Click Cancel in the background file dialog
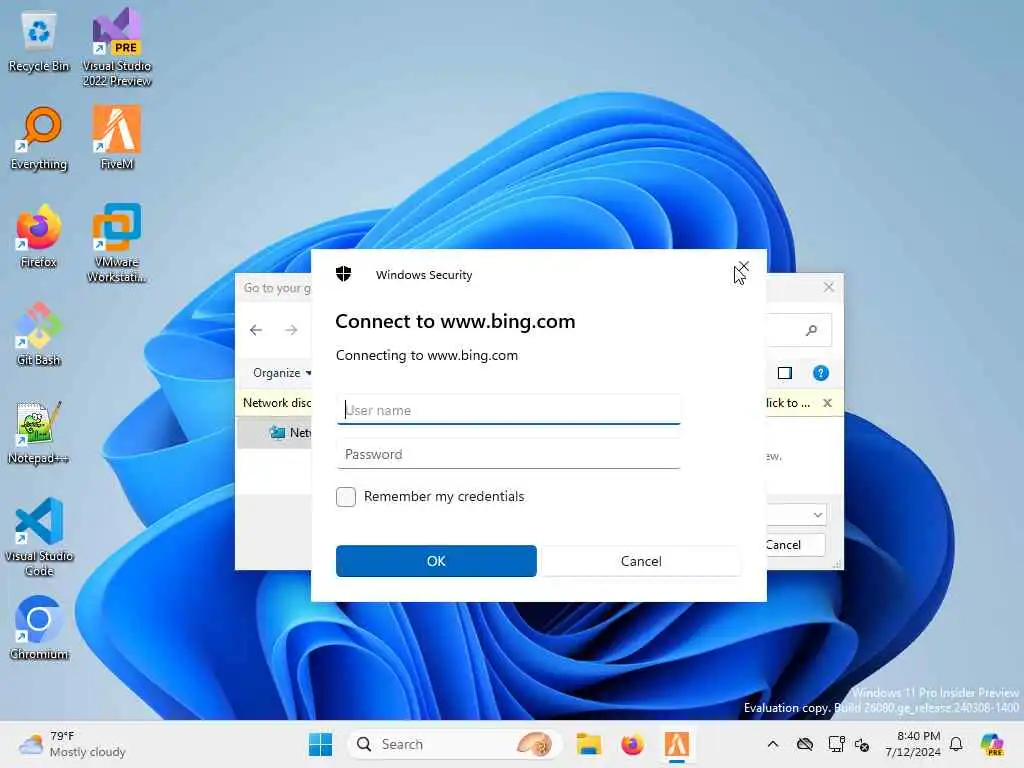This screenshot has height=768, width=1024. coord(795,545)
